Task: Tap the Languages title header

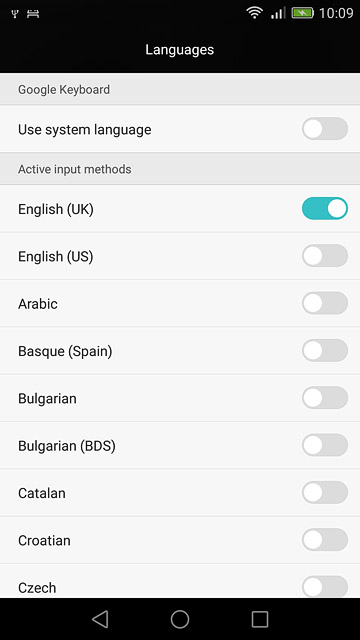Action: (x=180, y=50)
